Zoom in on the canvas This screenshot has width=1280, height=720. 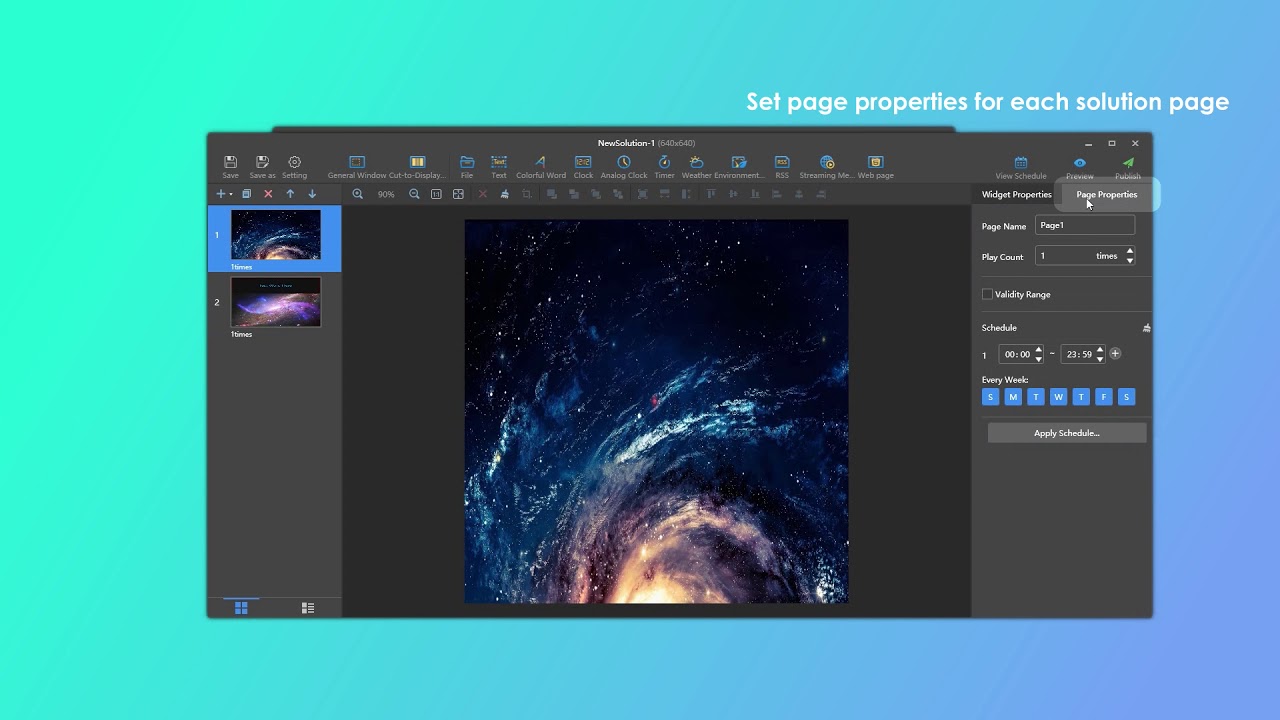click(357, 194)
